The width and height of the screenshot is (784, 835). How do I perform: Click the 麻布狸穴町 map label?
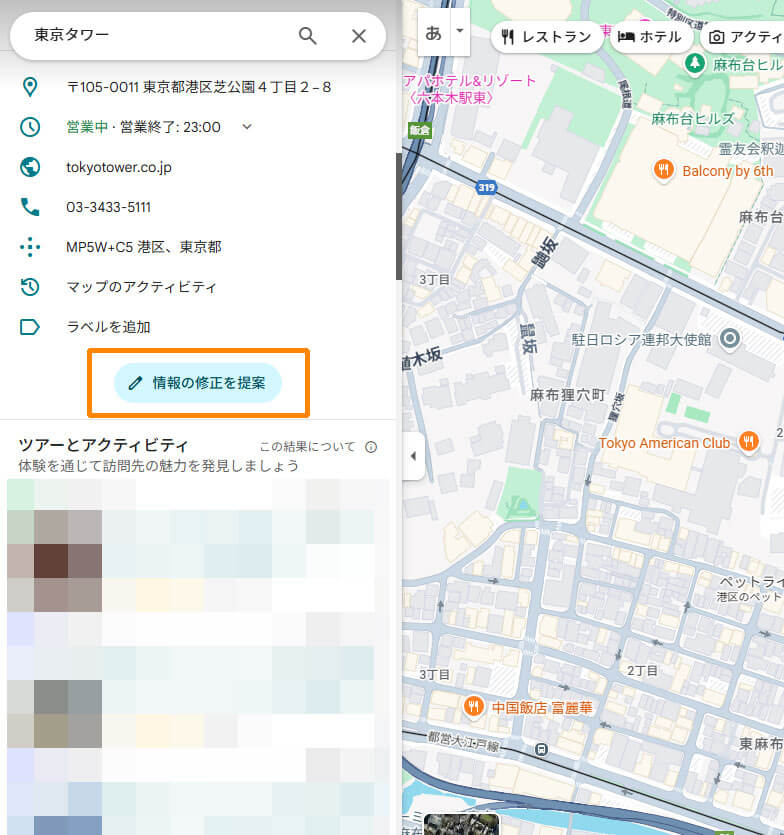click(567, 395)
